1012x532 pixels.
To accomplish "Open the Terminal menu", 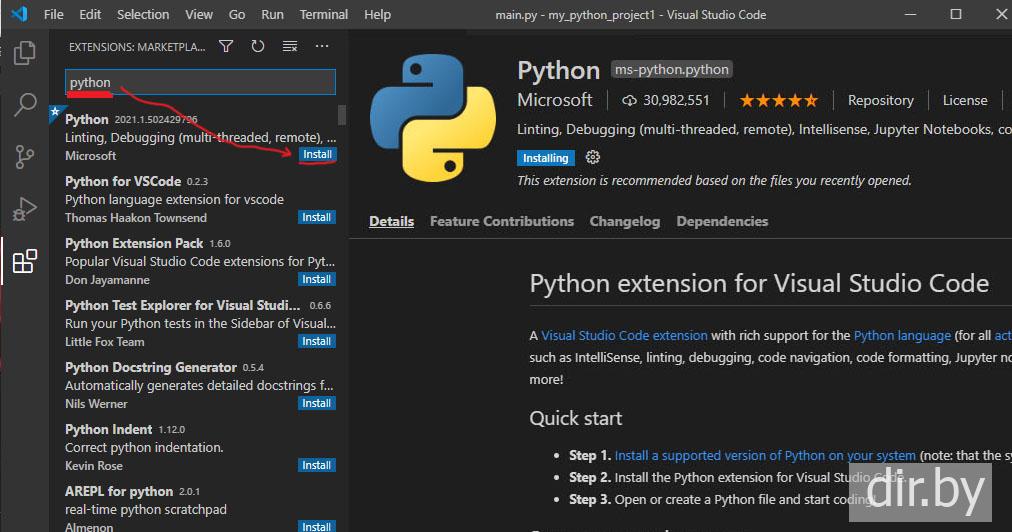I will click(x=324, y=15).
